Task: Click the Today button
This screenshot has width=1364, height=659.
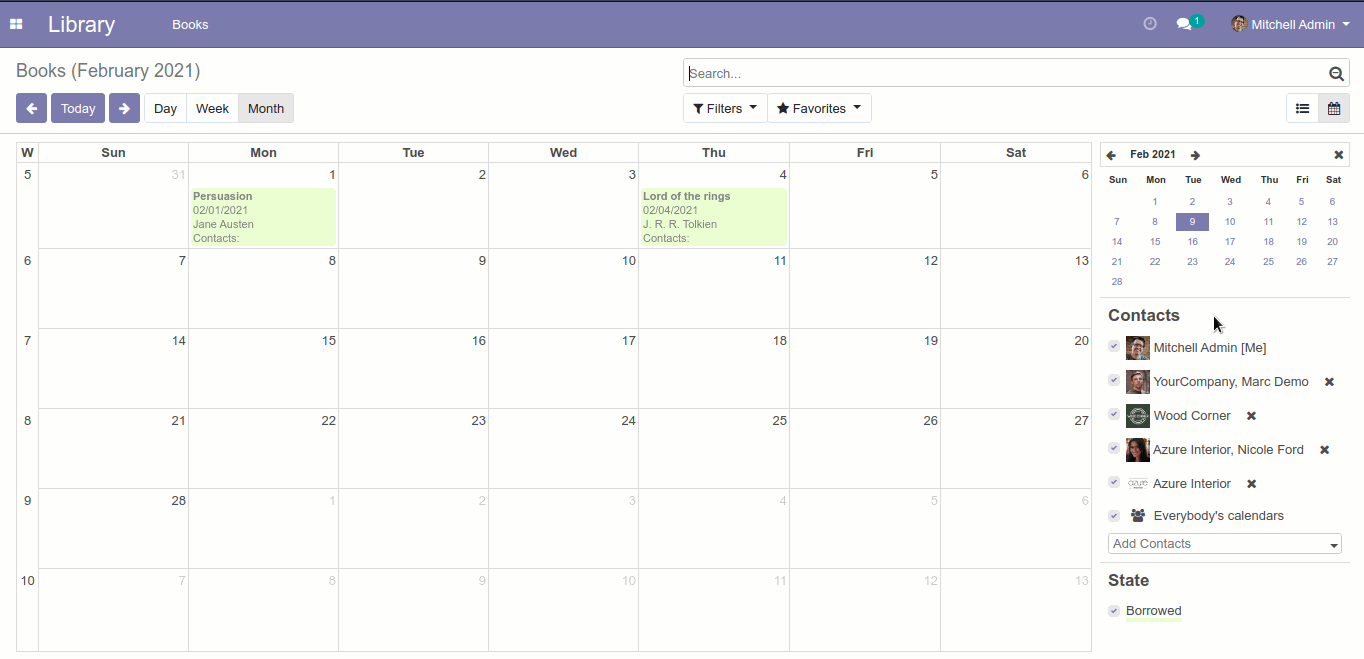Action: click(x=78, y=108)
